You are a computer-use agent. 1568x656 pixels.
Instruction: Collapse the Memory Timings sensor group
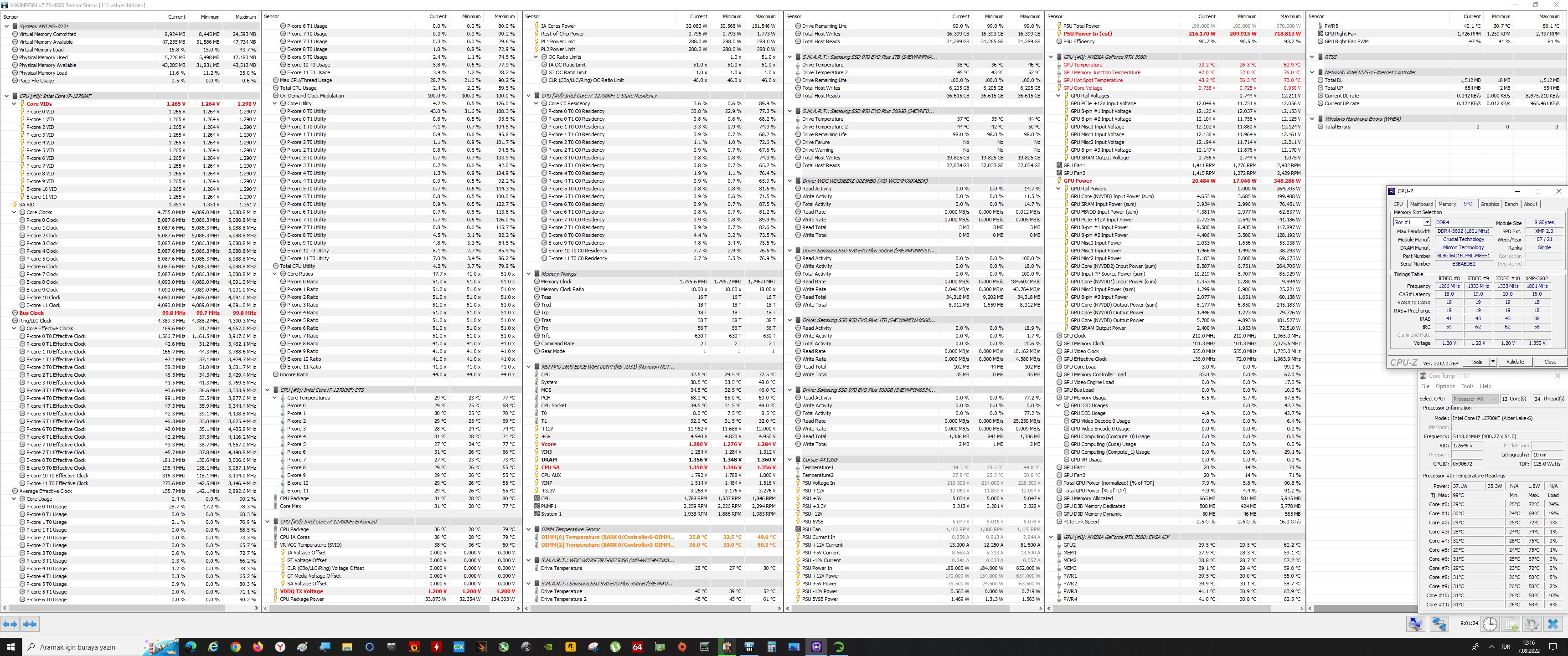(529, 274)
